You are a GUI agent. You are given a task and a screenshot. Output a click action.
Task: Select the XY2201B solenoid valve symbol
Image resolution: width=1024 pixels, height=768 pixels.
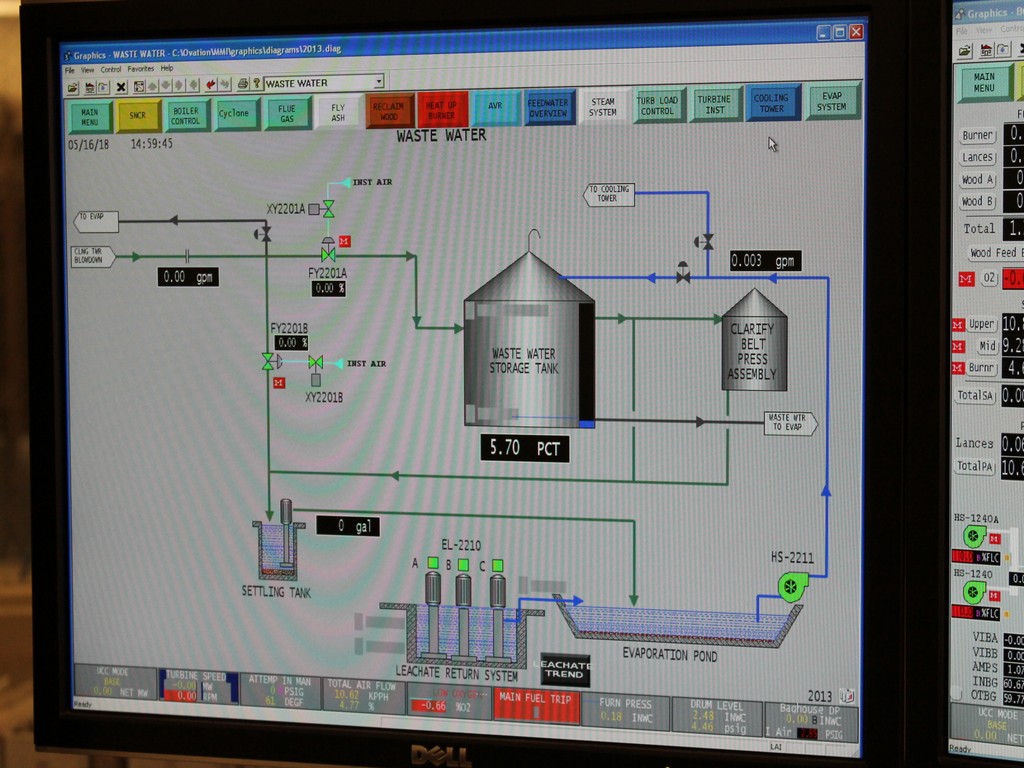(316, 363)
